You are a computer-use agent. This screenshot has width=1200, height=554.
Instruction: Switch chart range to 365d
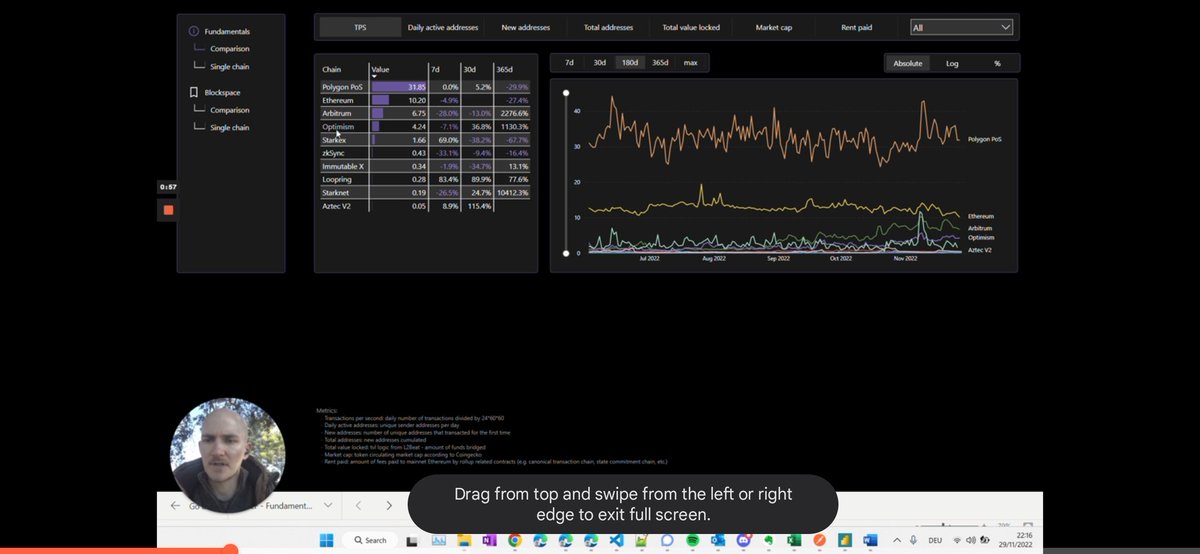[x=660, y=62]
